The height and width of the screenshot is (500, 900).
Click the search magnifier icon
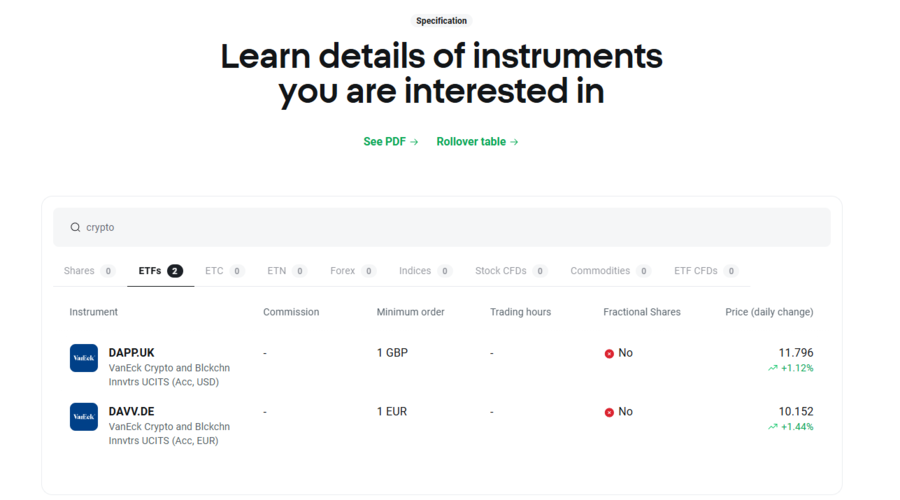click(x=75, y=227)
